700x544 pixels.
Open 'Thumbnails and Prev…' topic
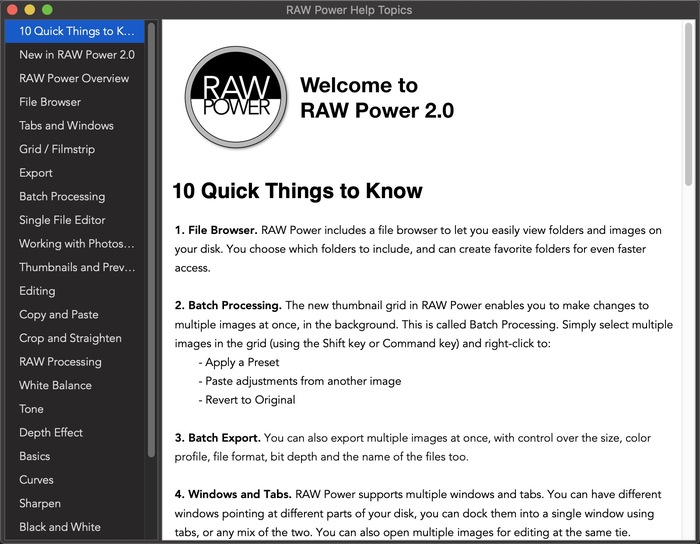[75, 268]
